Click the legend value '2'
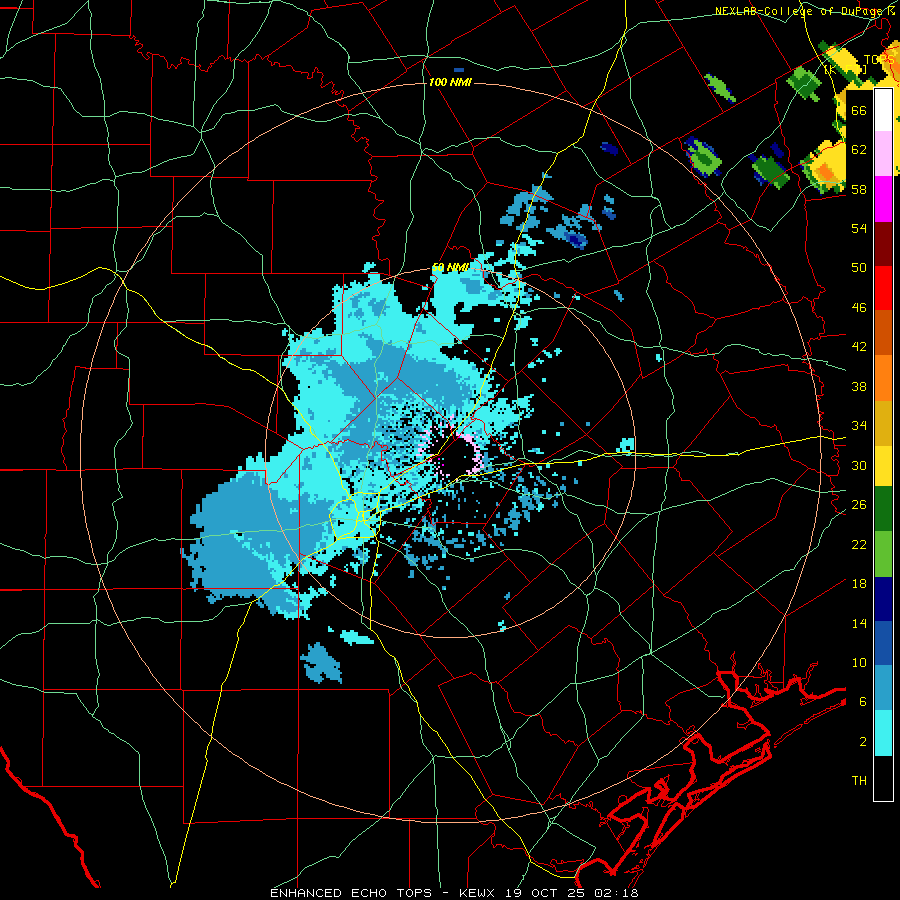 (x=863, y=742)
